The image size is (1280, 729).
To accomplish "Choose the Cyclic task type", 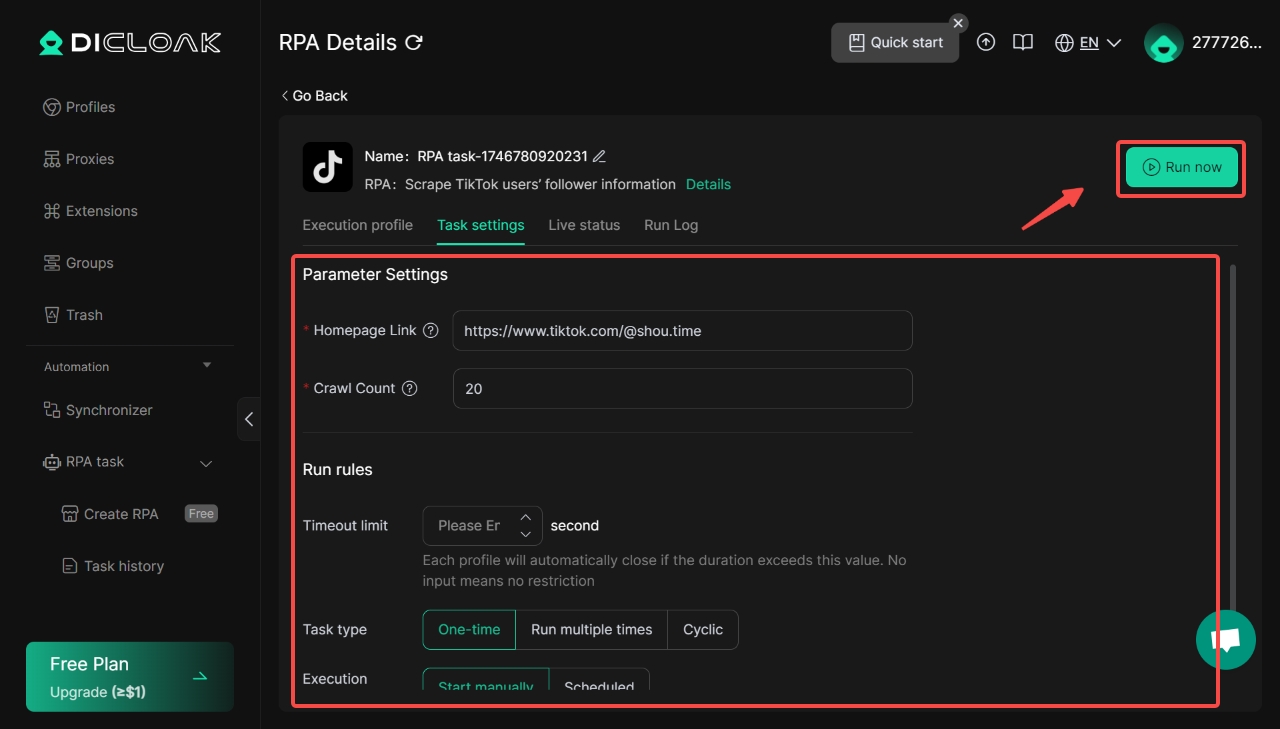I will [x=702, y=630].
